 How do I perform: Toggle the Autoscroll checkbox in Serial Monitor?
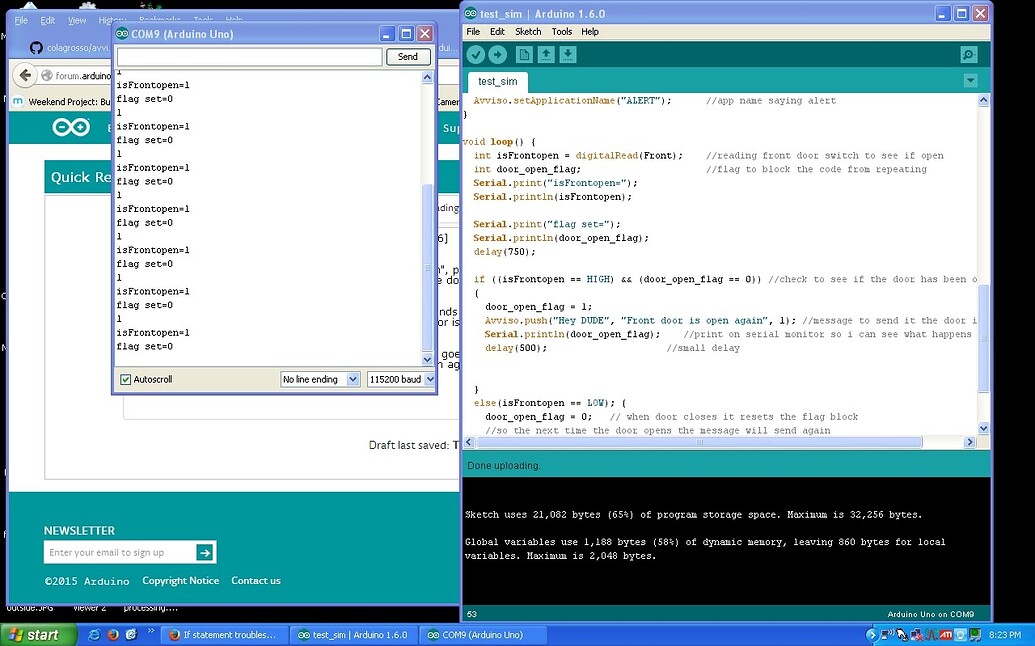(123, 379)
